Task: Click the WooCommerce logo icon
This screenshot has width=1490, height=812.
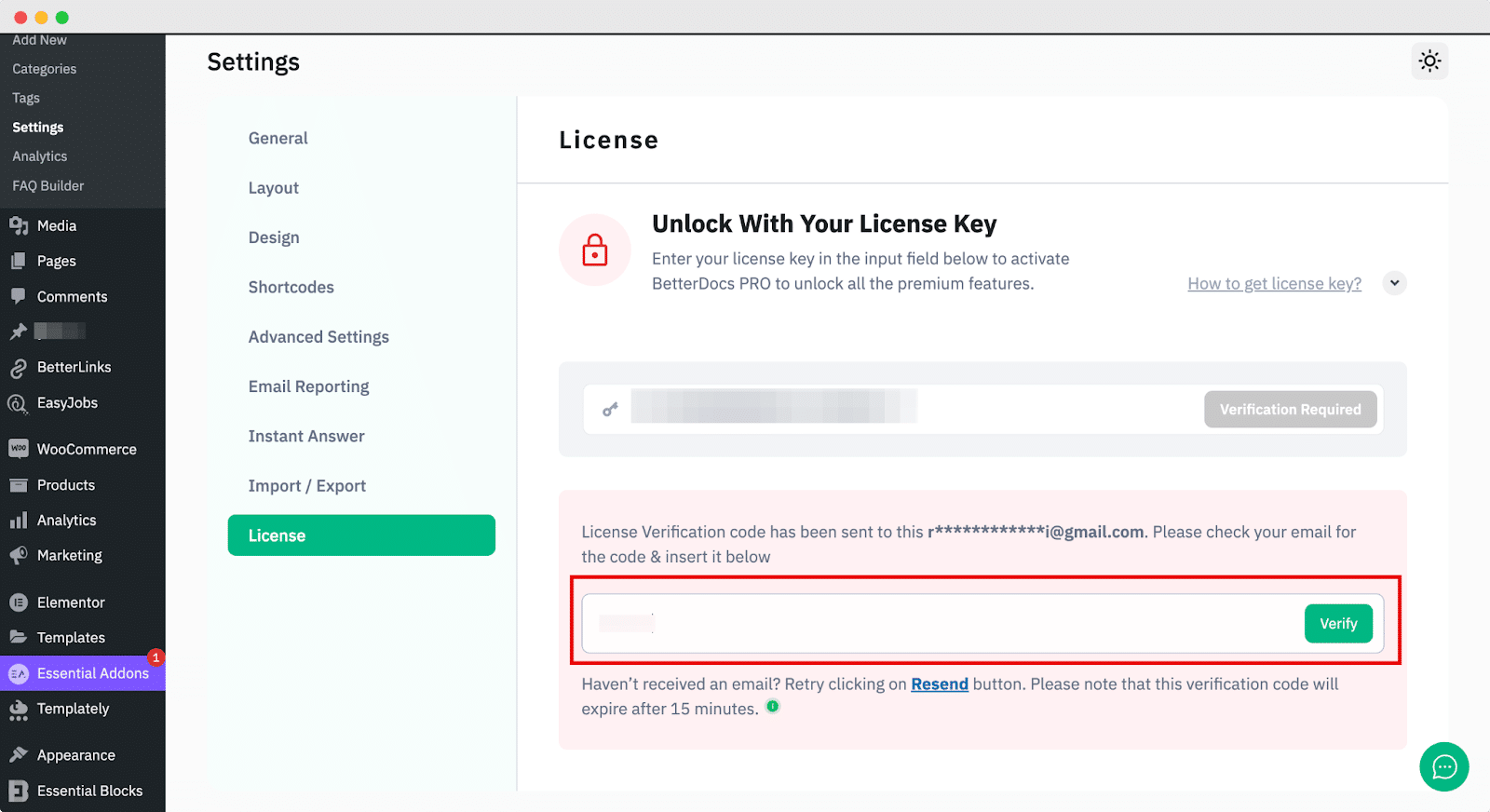Action: pos(19,449)
